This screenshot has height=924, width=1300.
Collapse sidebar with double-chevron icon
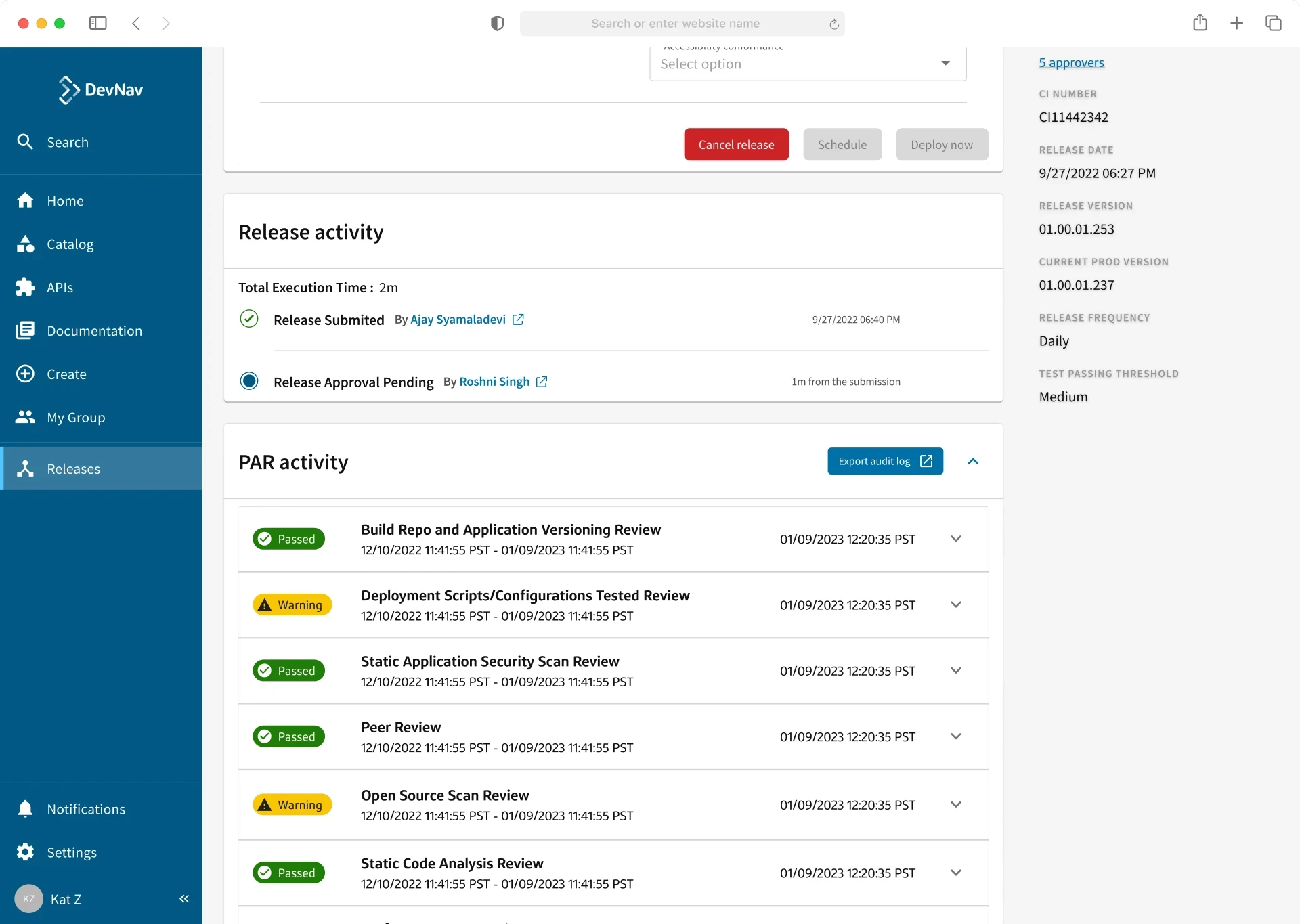click(184, 899)
